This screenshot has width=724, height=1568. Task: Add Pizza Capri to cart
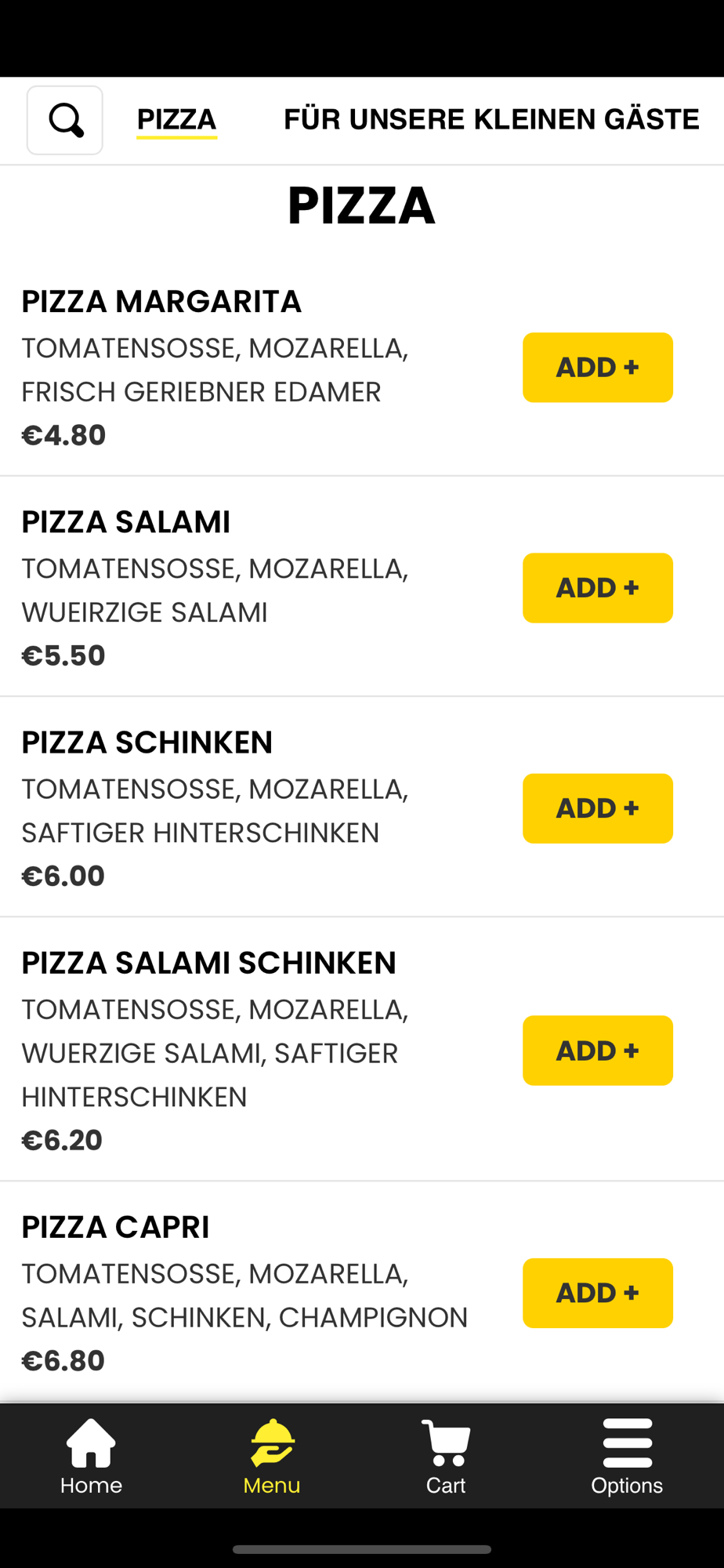597,1293
